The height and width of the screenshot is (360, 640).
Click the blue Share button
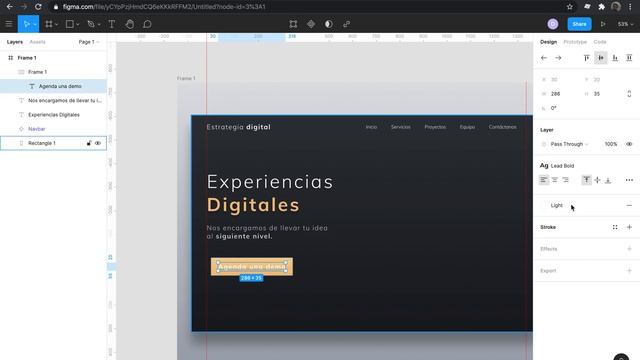pyautogui.click(x=579, y=24)
